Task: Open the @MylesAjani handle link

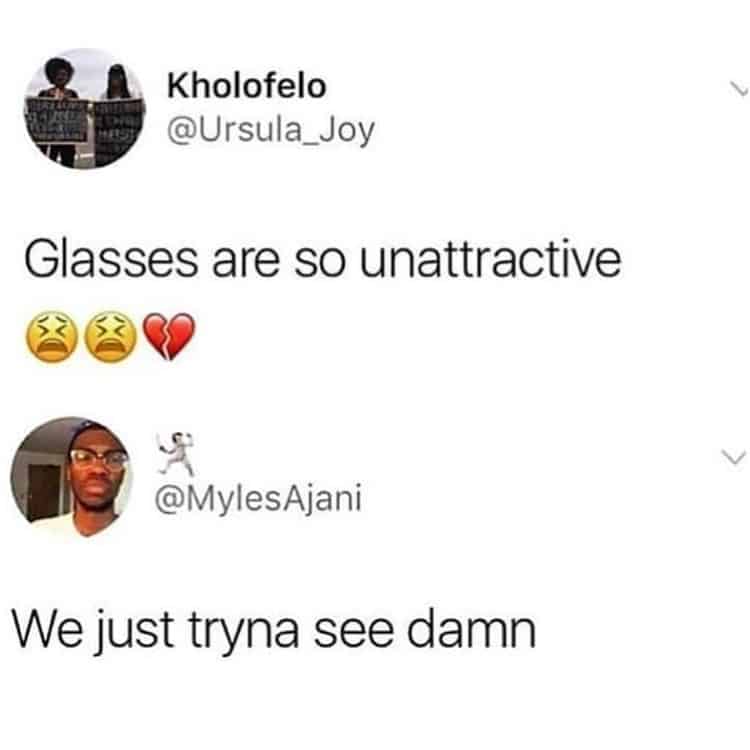Action: point(258,498)
